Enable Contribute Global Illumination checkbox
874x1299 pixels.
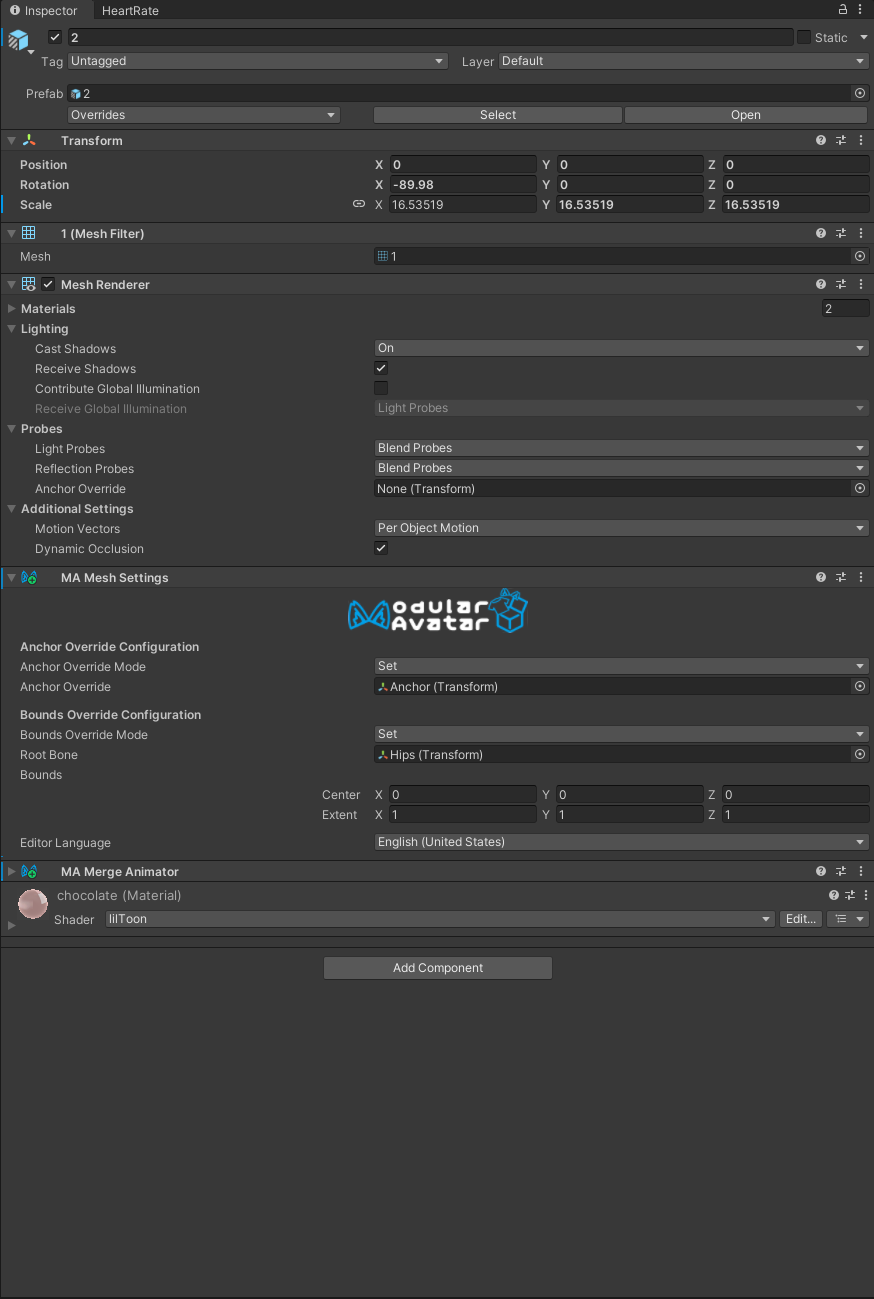(x=381, y=388)
